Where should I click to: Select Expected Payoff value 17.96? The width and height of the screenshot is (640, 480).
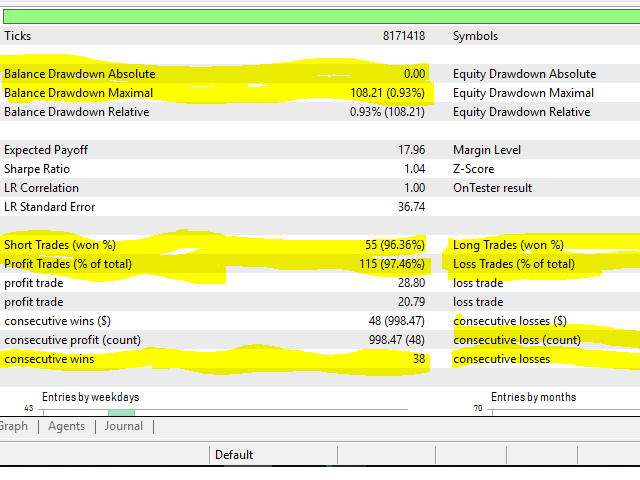(412, 150)
